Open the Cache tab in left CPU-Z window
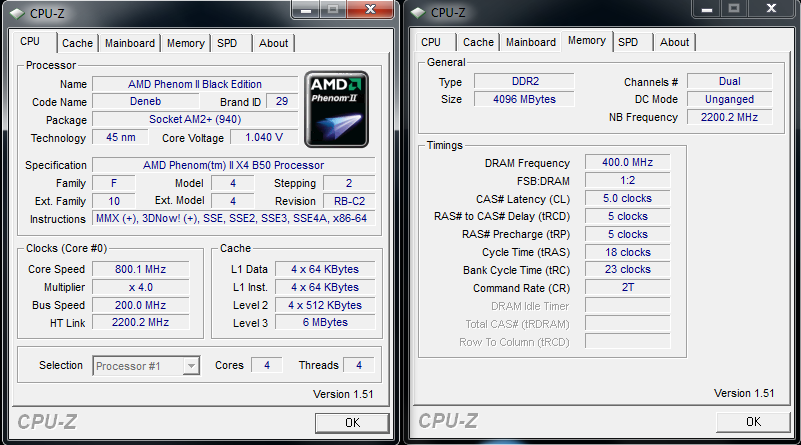801x445 pixels. pyautogui.click(x=77, y=43)
